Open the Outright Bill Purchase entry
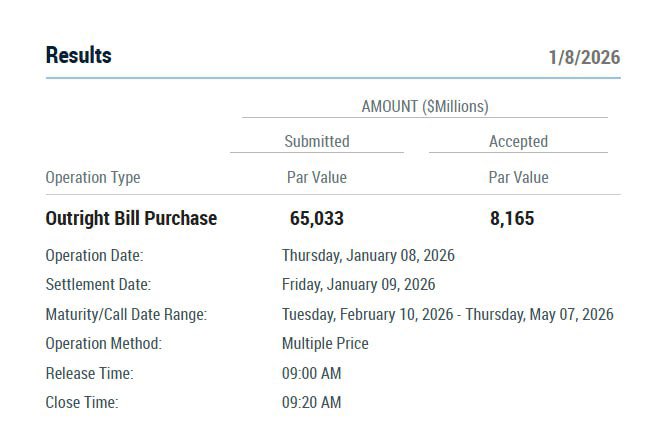This screenshot has height=422, width=660. (131, 218)
